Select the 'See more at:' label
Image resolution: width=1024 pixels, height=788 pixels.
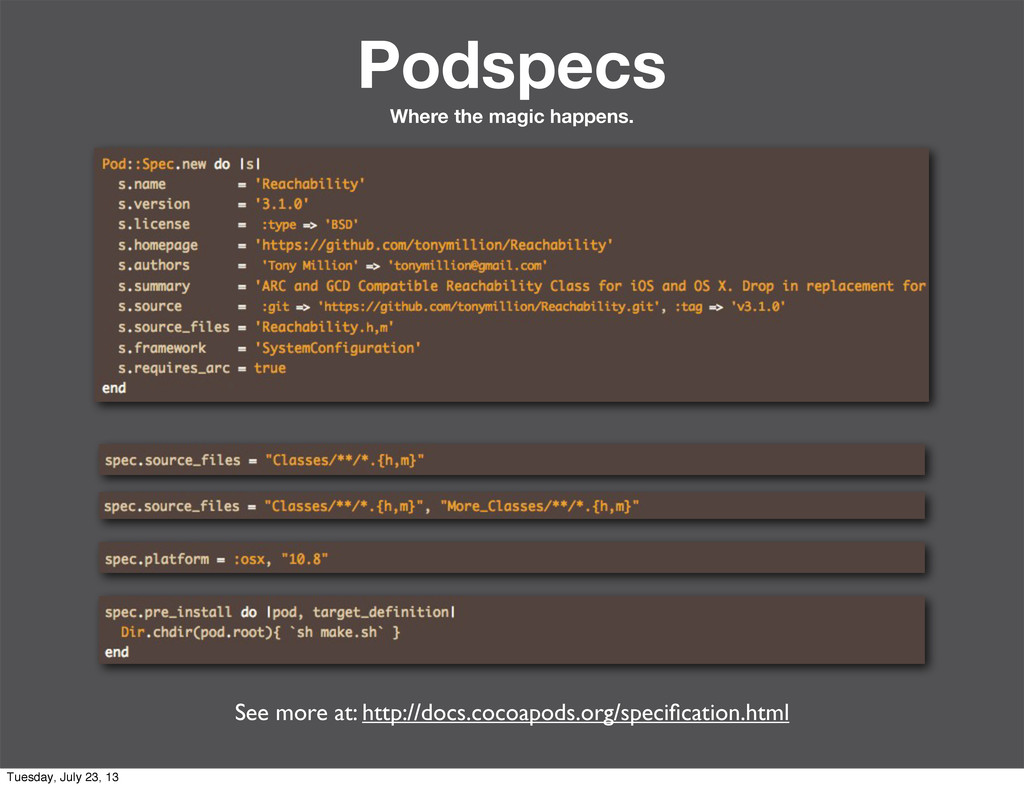coord(296,713)
